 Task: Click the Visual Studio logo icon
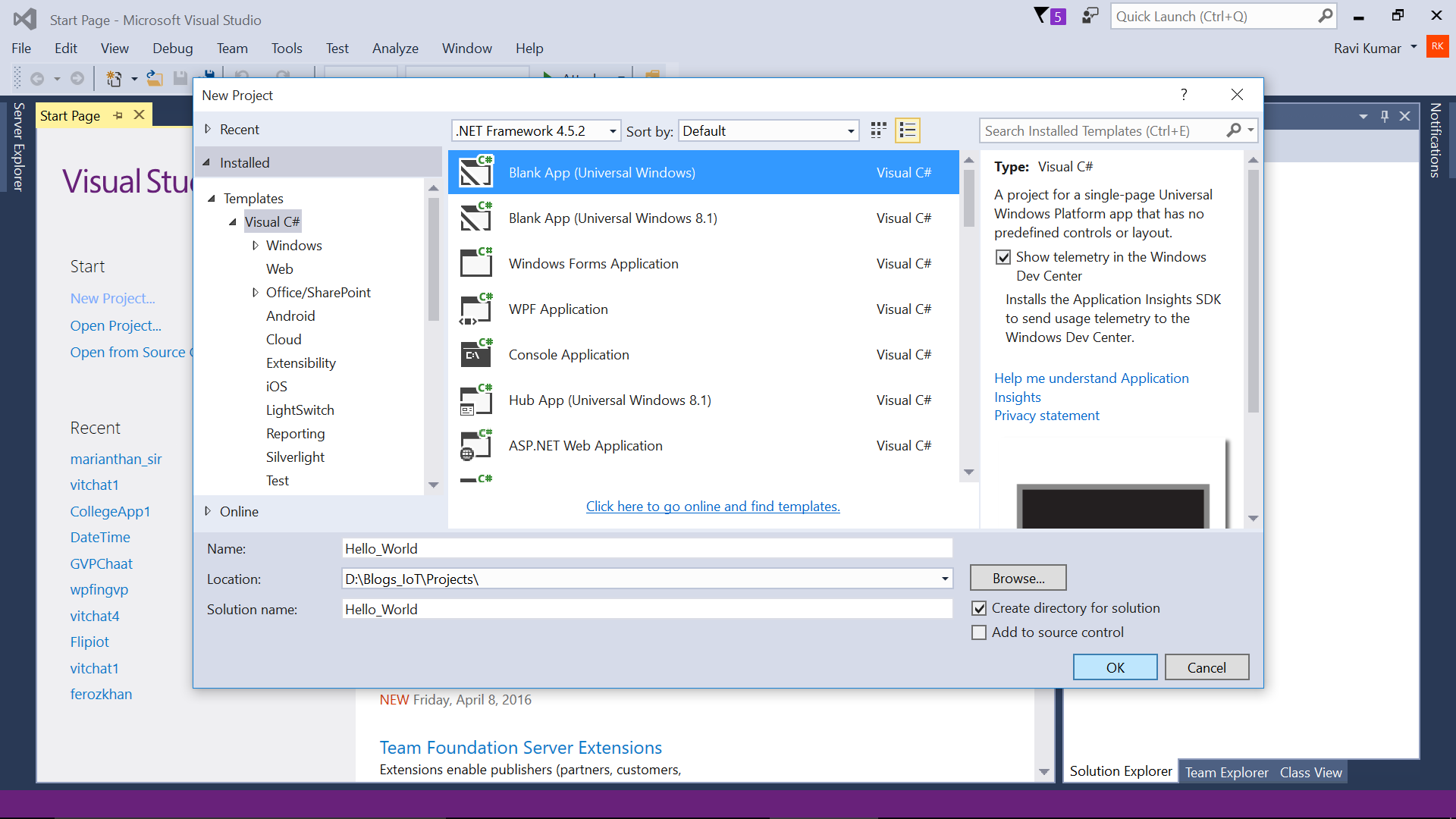point(25,19)
